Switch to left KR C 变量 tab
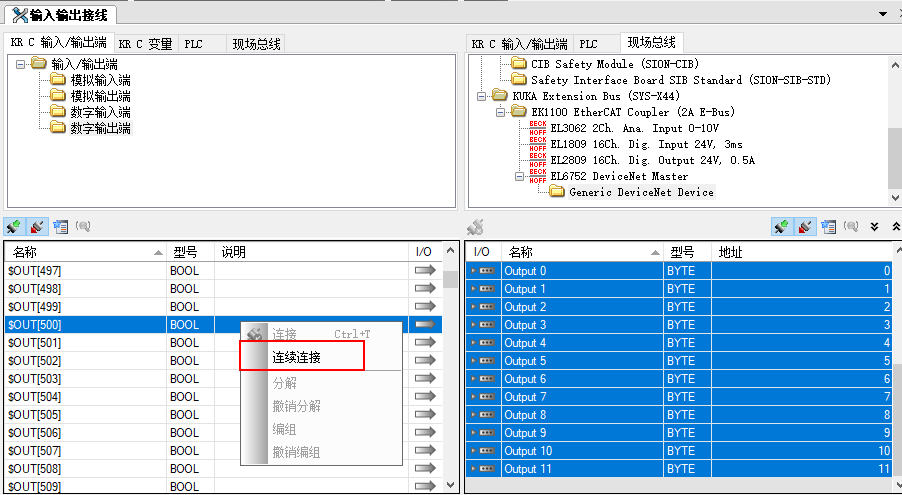Image resolution: width=902 pixels, height=495 pixels. coord(146,44)
